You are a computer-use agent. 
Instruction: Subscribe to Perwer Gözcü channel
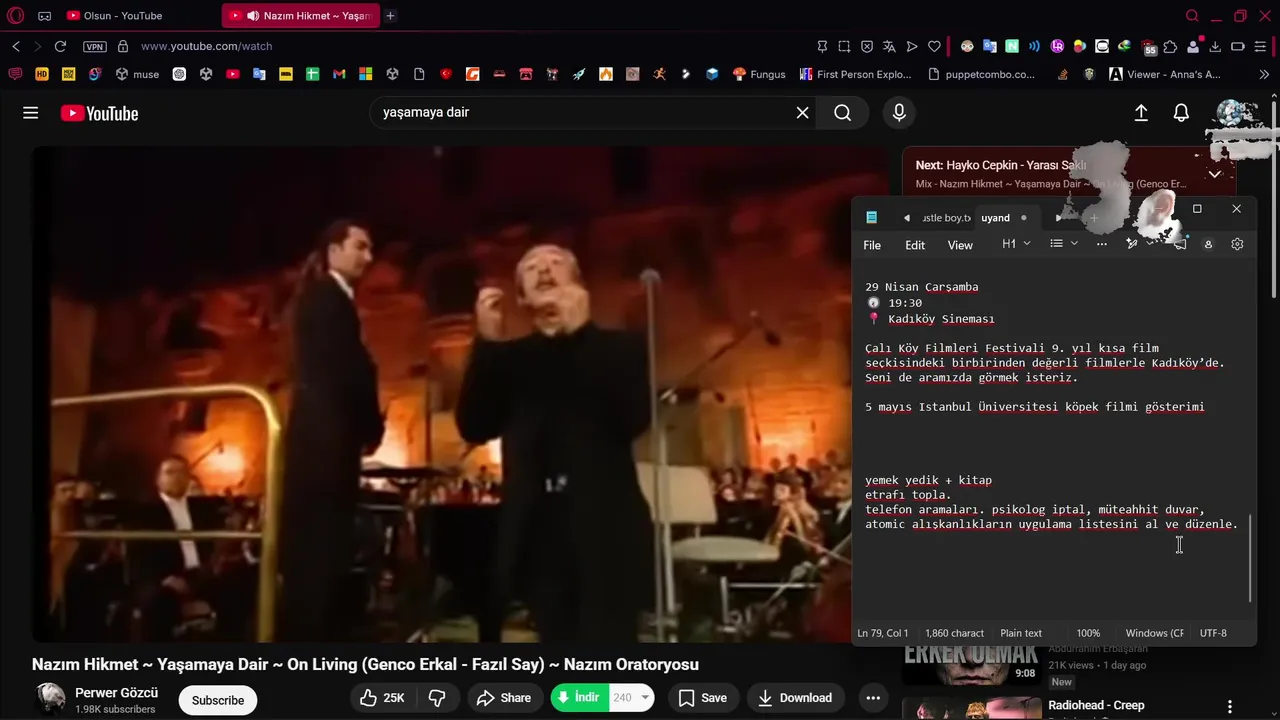218,700
